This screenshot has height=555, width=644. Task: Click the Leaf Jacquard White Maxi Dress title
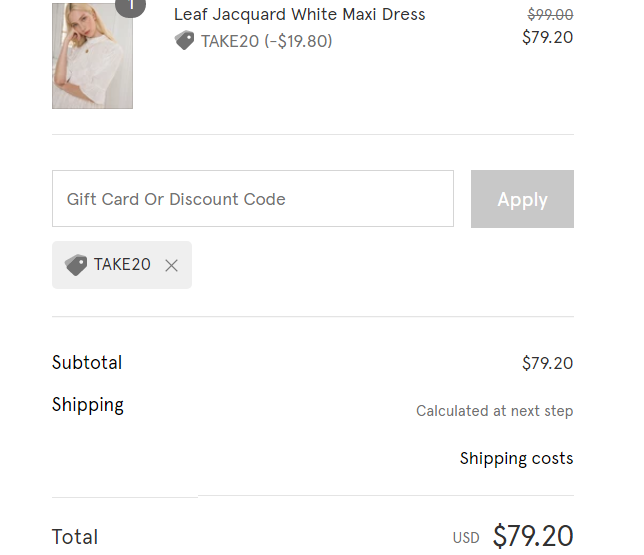click(x=299, y=15)
